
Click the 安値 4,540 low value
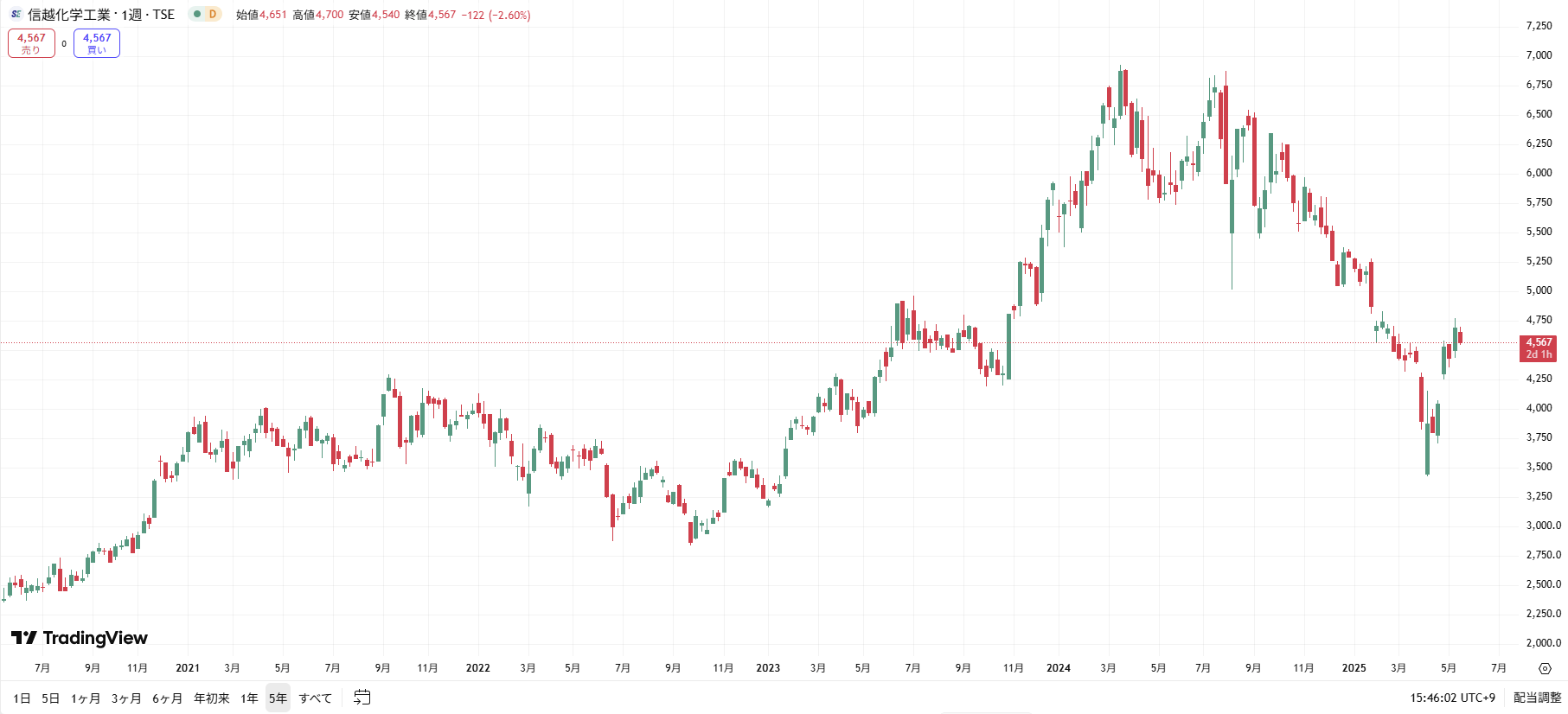(x=374, y=15)
